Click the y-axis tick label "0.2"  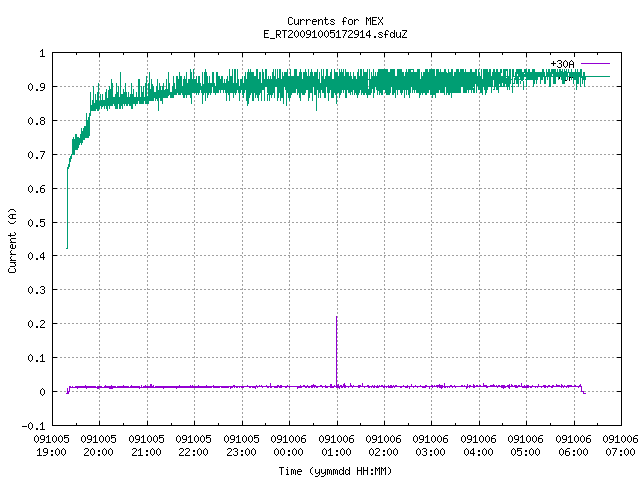(x=37, y=324)
